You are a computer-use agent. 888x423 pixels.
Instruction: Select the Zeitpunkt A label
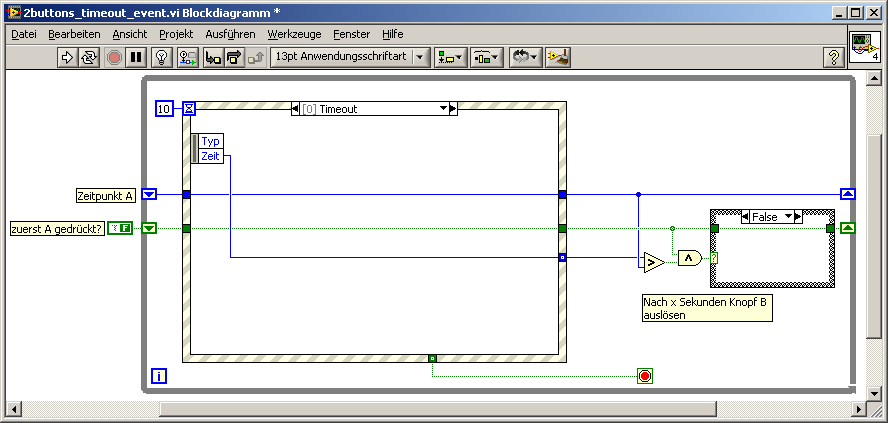click(x=106, y=196)
